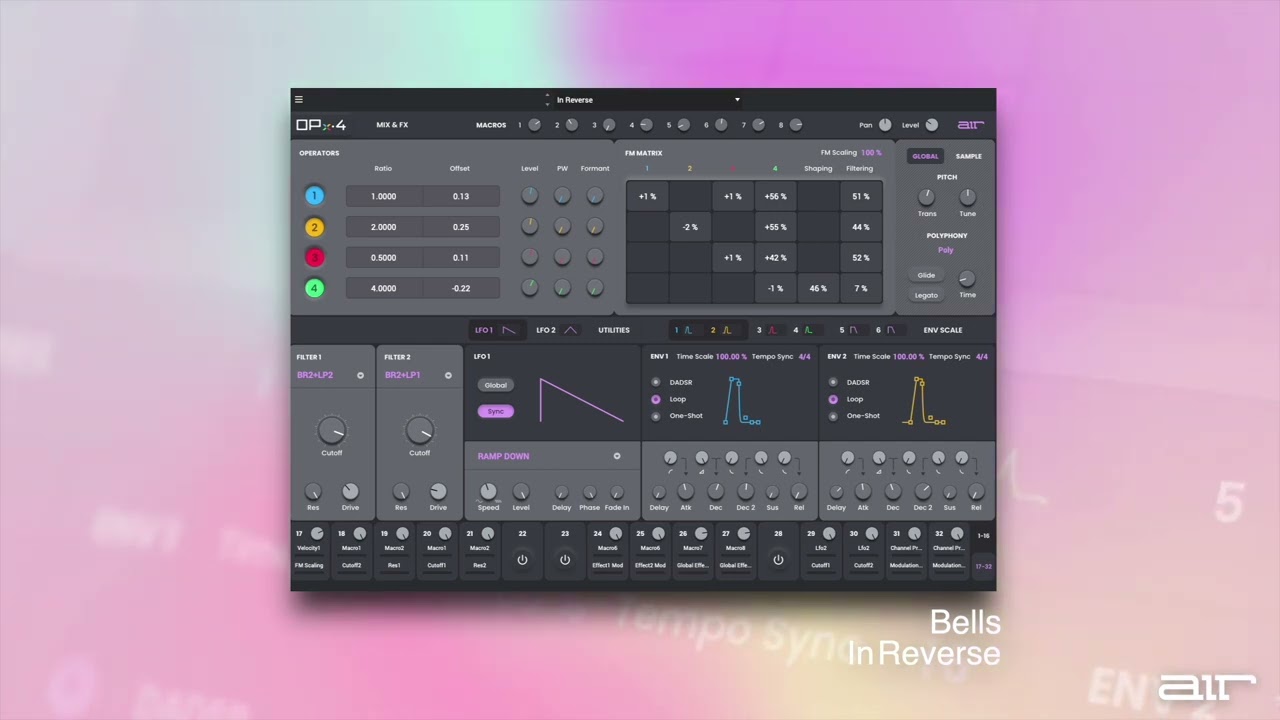This screenshot has height=720, width=1280.
Task: Select DADSR mode for ENV 2
Action: pyautogui.click(x=833, y=382)
